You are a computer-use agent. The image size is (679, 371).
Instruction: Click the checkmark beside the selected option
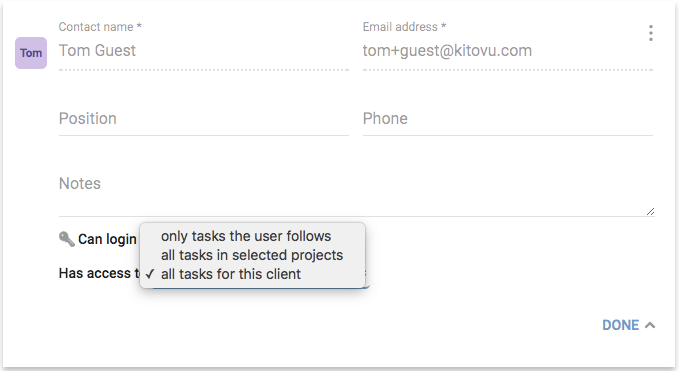[150, 274]
